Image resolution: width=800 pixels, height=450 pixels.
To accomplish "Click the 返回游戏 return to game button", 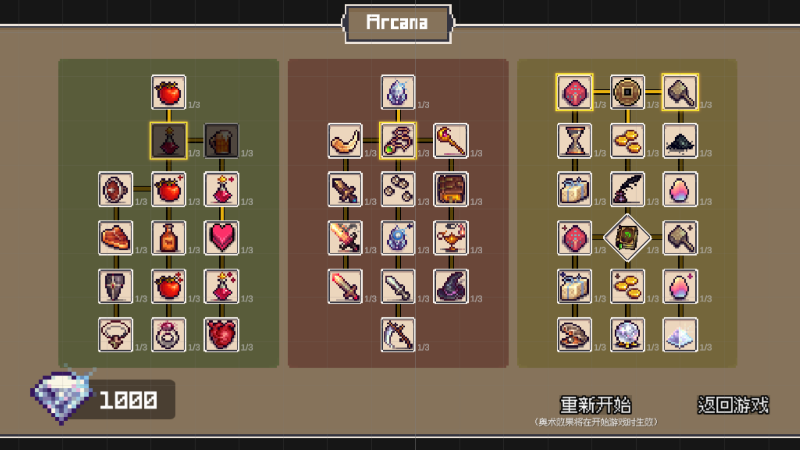I will [733, 405].
